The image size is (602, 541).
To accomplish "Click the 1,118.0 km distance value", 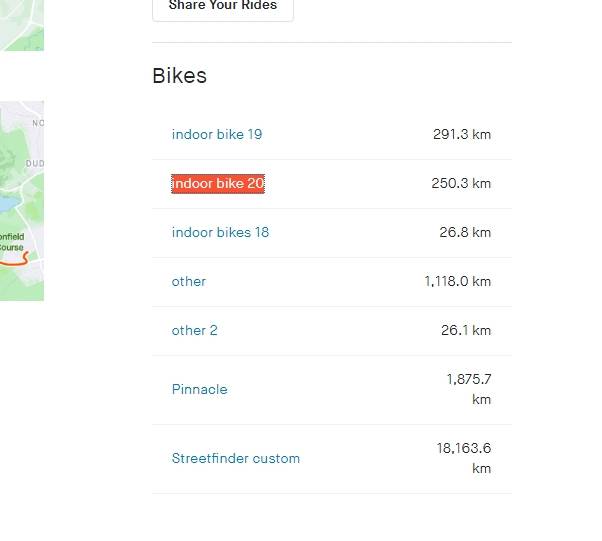I will click(458, 281).
